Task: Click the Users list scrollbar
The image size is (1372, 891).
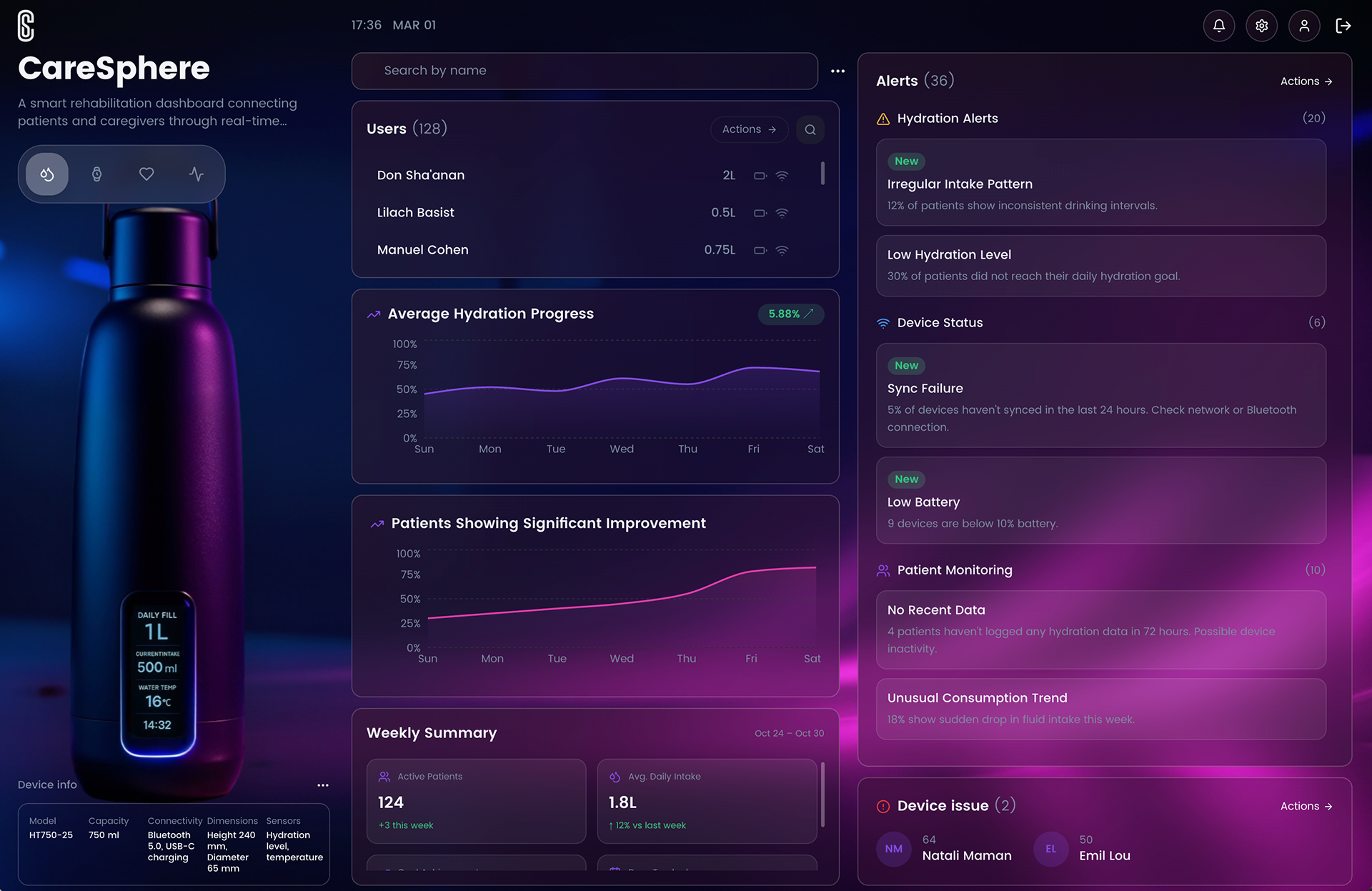Action: click(822, 174)
